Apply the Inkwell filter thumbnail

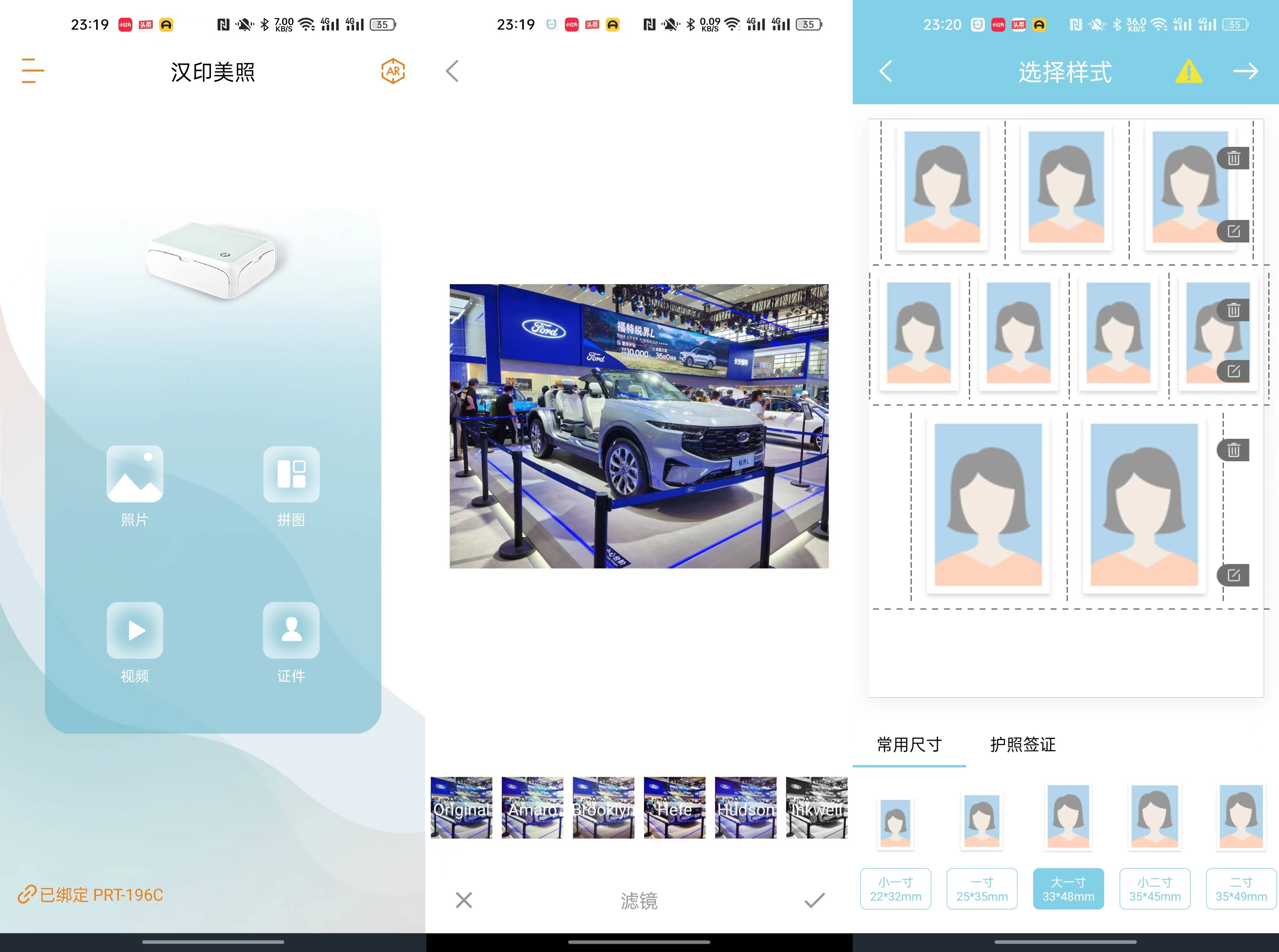pyautogui.click(x=816, y=807)
